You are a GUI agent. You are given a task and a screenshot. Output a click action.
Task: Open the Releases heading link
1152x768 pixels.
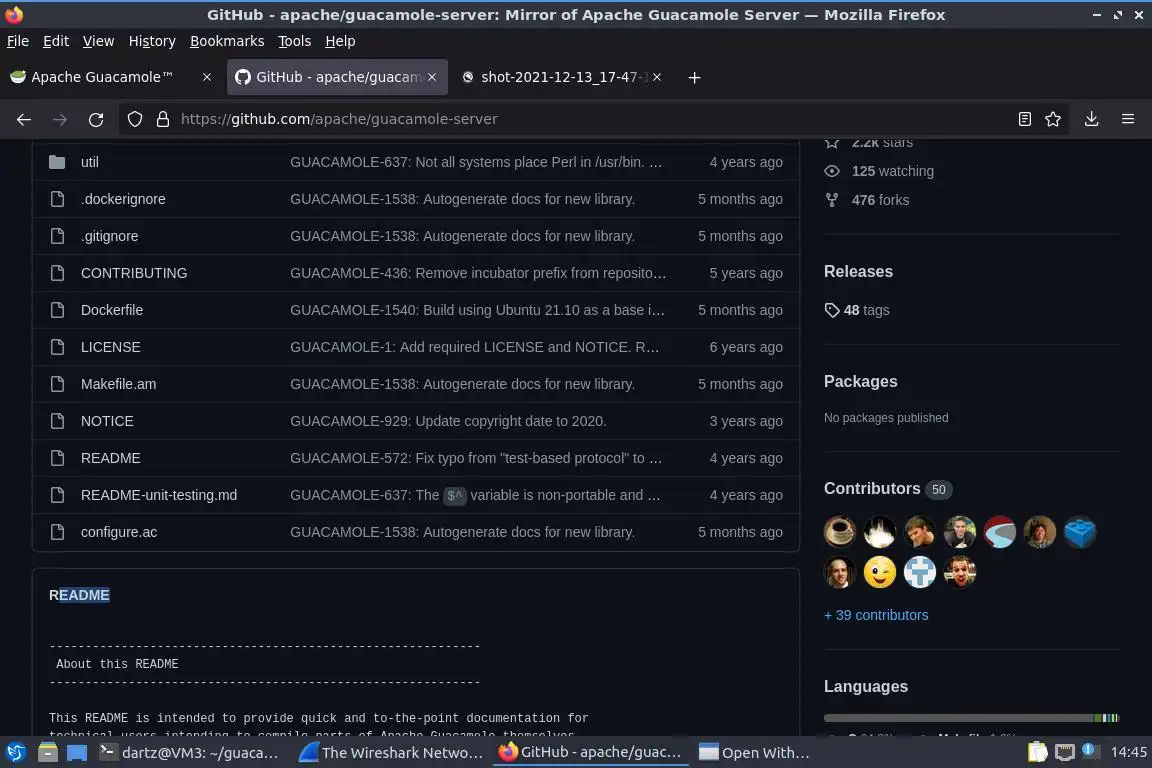coord(858,271)
